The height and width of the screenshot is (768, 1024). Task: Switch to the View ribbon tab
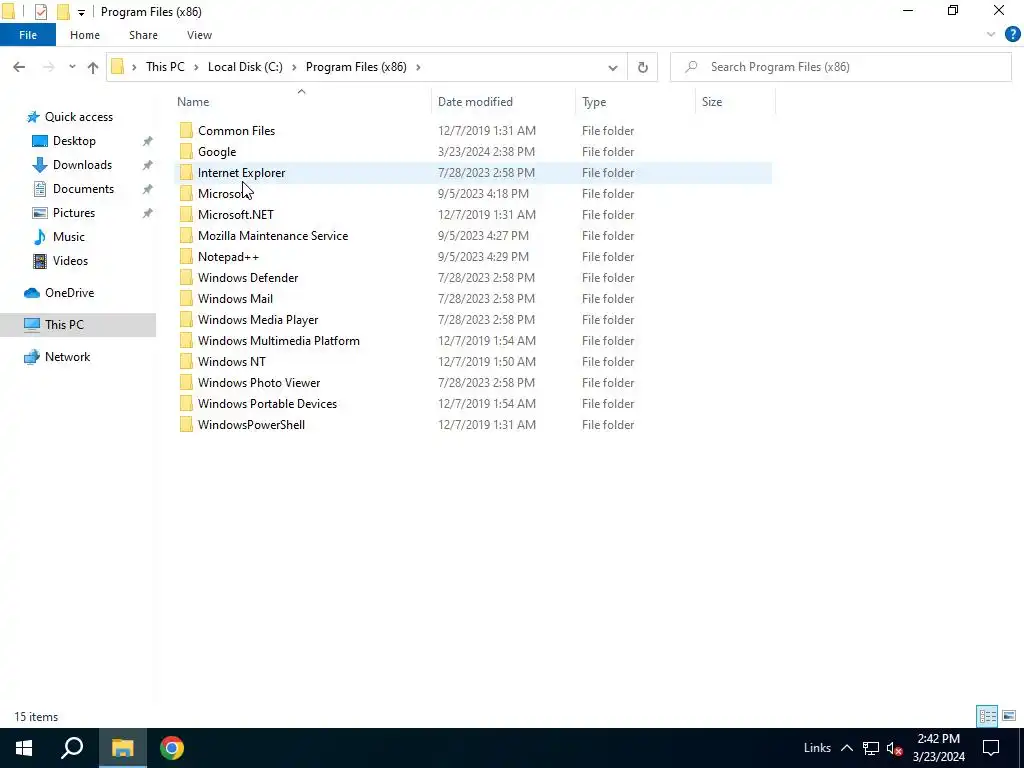click(199, 35)
